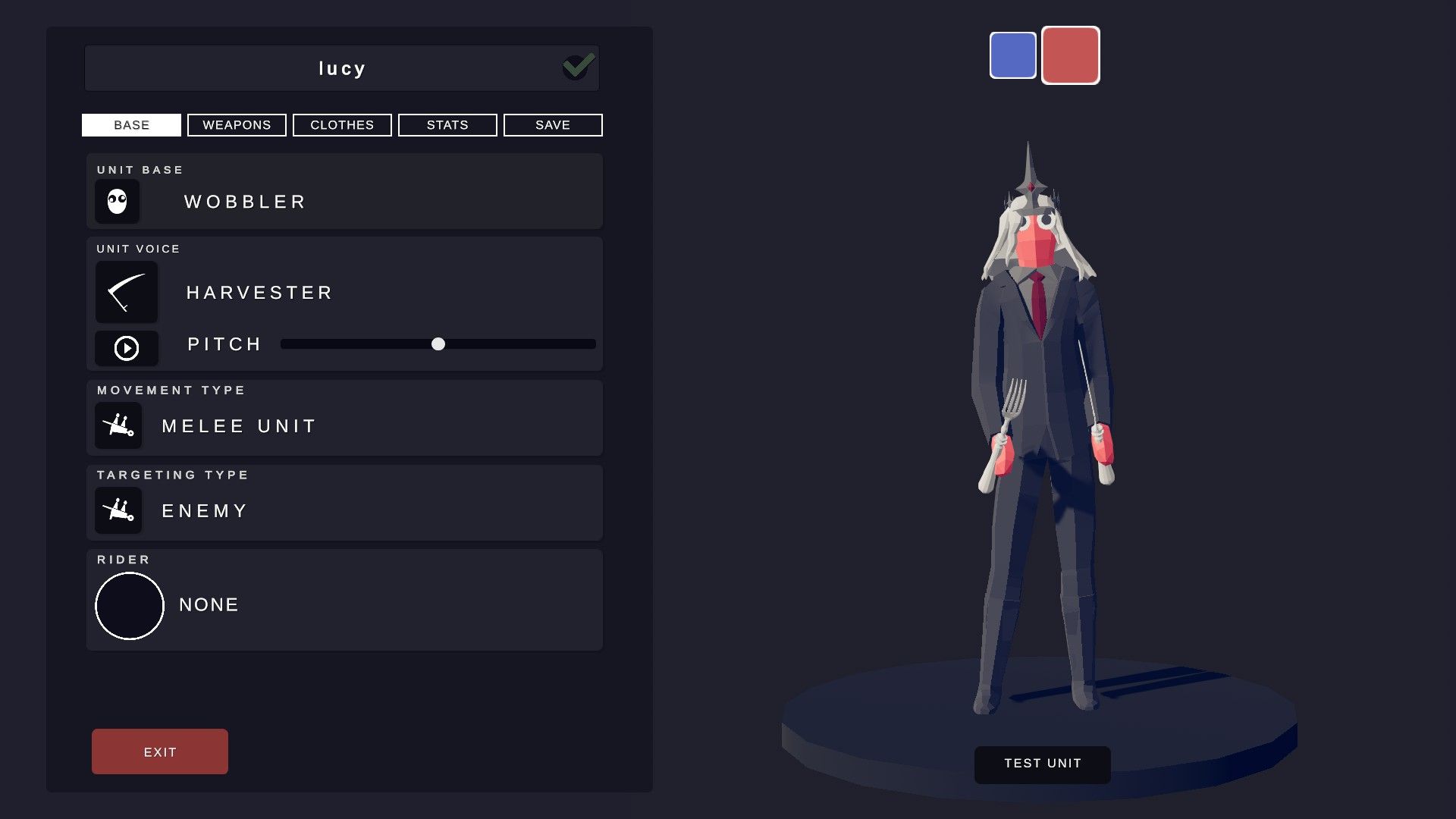
Task: Click the empty Rider circle icon
Action: [130, 606]
